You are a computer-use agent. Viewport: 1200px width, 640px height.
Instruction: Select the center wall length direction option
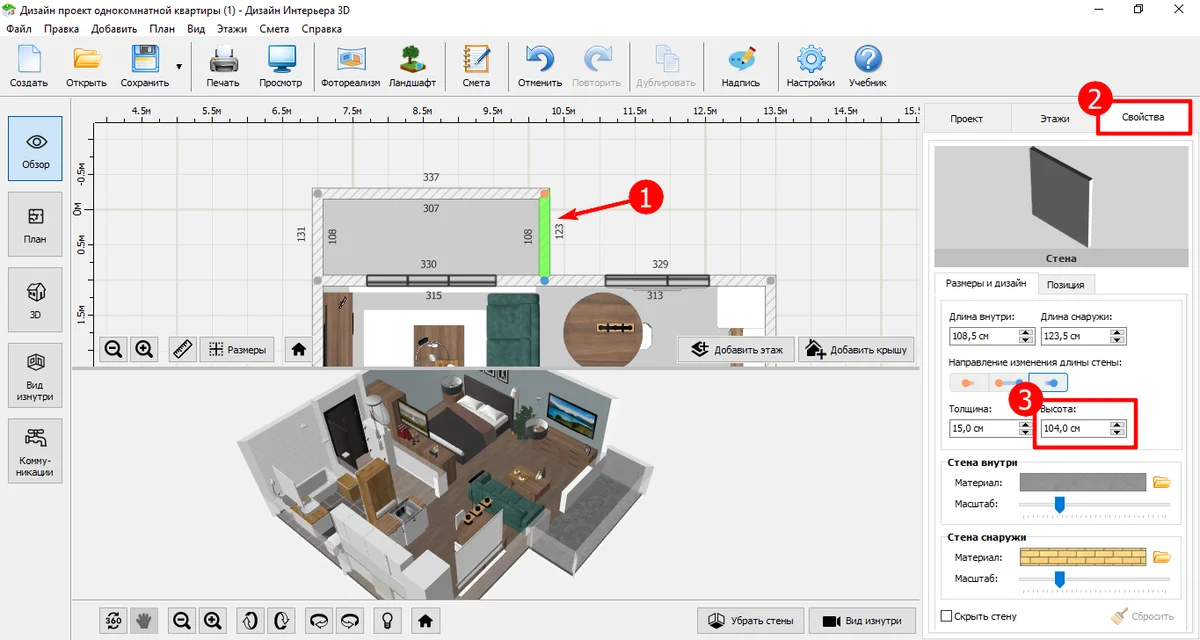[1007, 382]
